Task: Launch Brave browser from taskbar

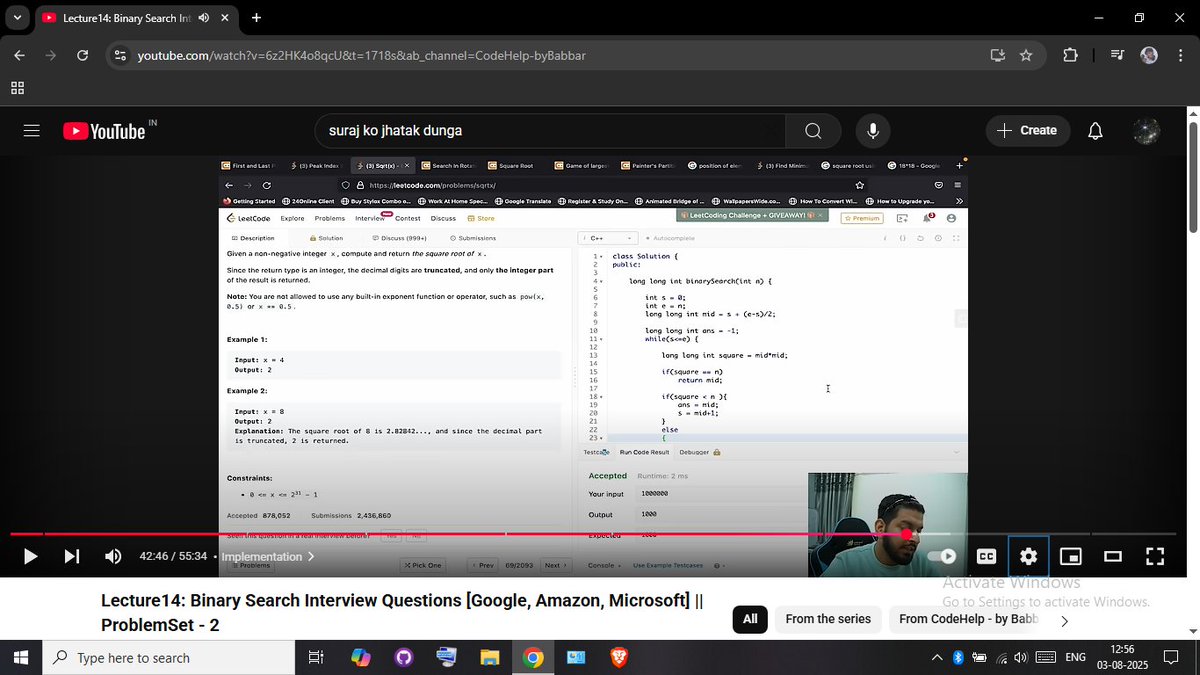Action: [619, 657]
